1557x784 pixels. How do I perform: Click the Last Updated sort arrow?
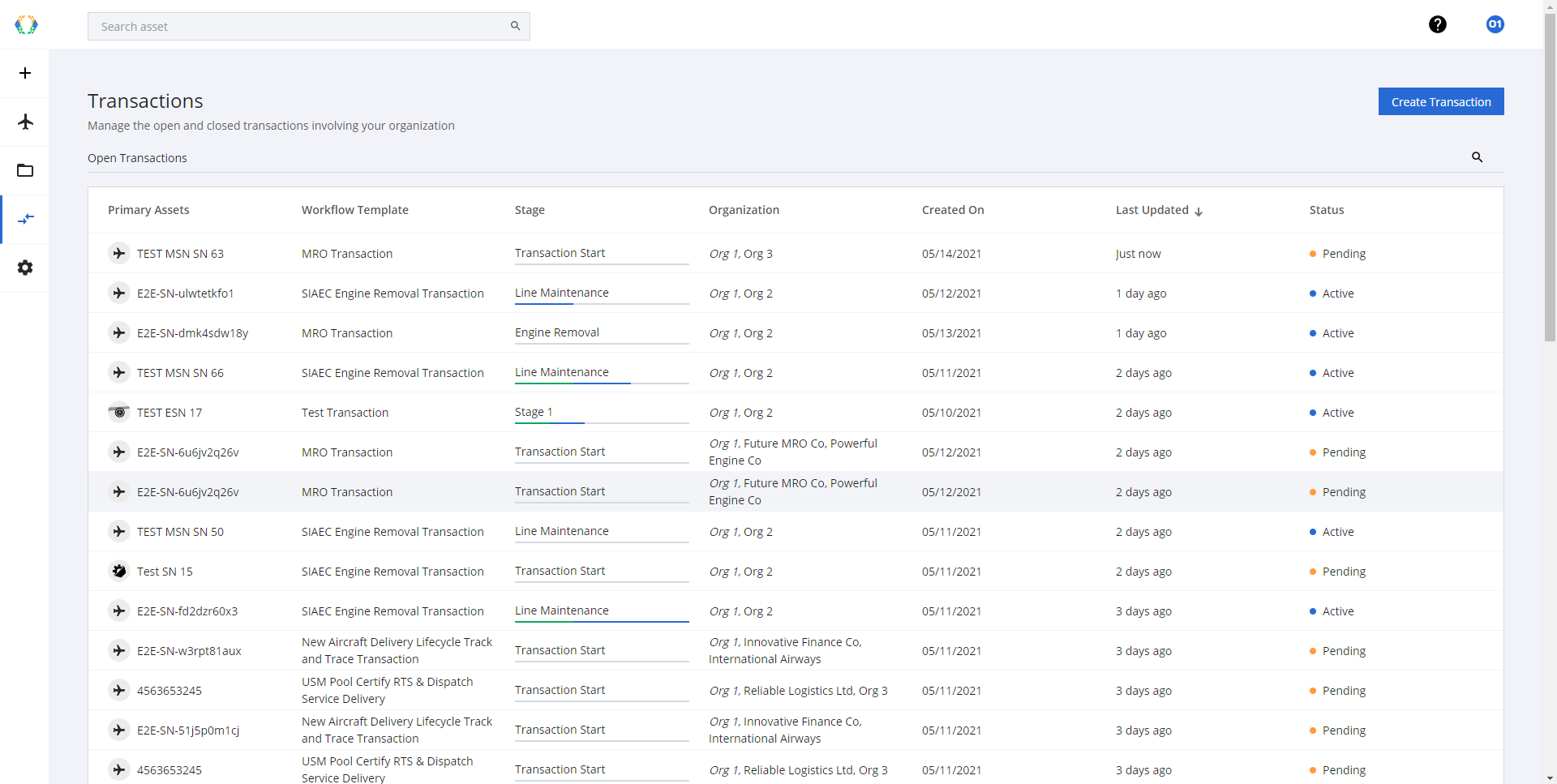(1199, 212)
